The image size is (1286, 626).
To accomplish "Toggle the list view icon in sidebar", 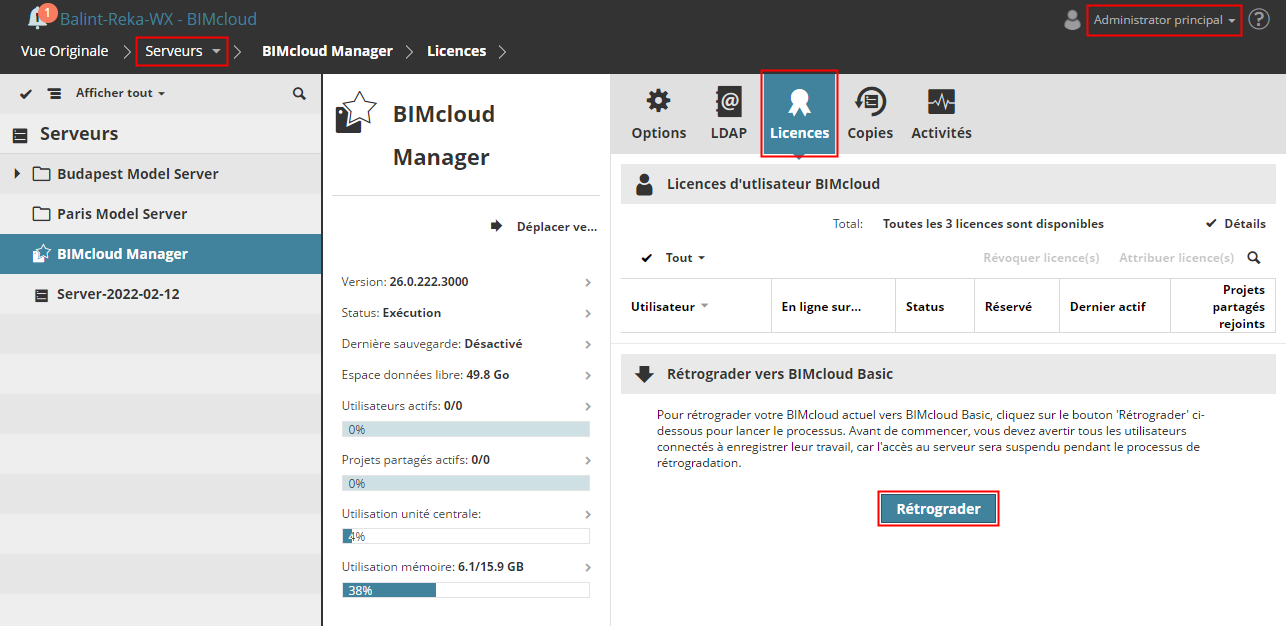I will click(54, 93).
